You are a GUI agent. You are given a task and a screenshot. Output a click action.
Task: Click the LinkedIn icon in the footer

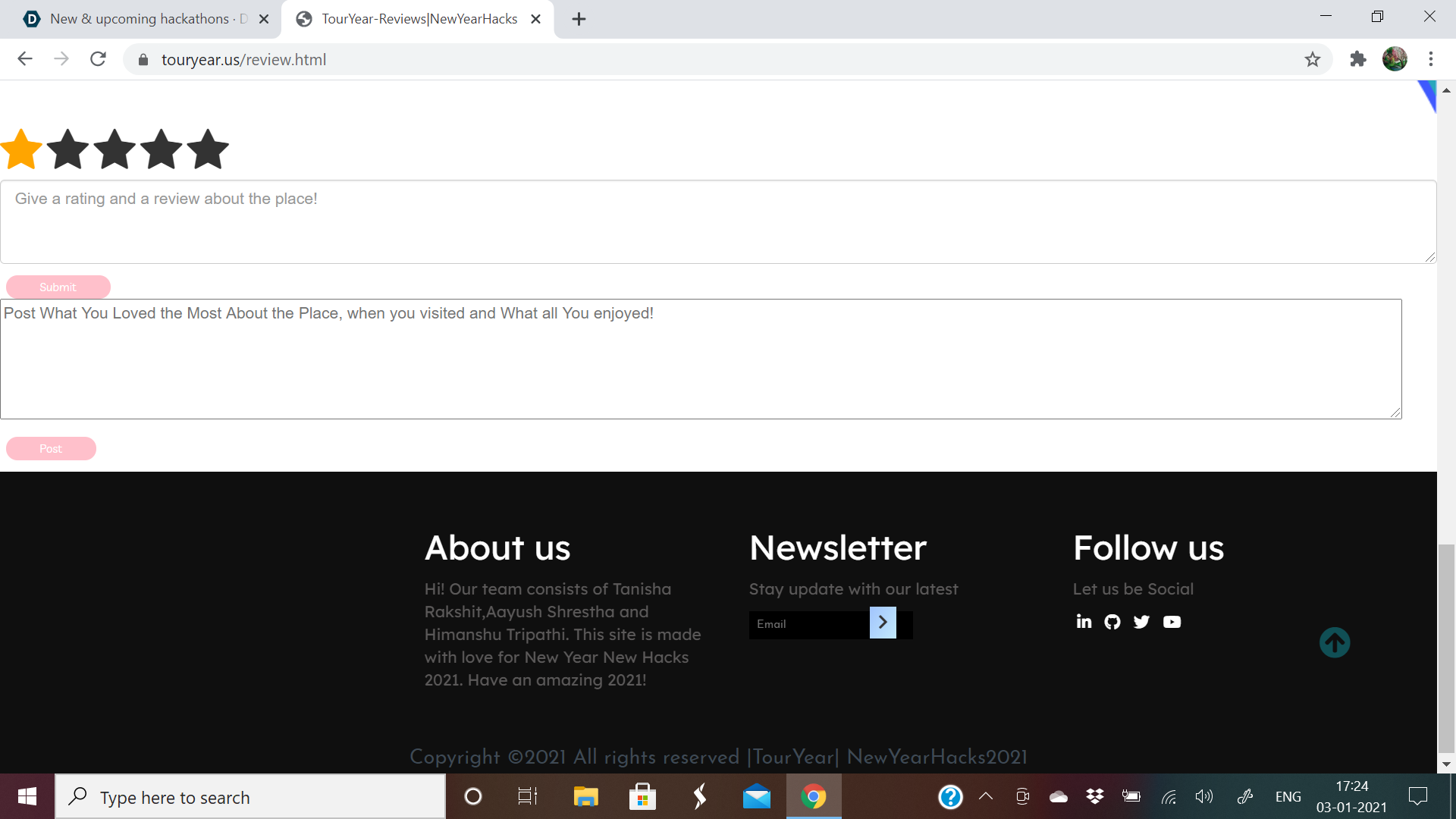tap(1084, 622)
